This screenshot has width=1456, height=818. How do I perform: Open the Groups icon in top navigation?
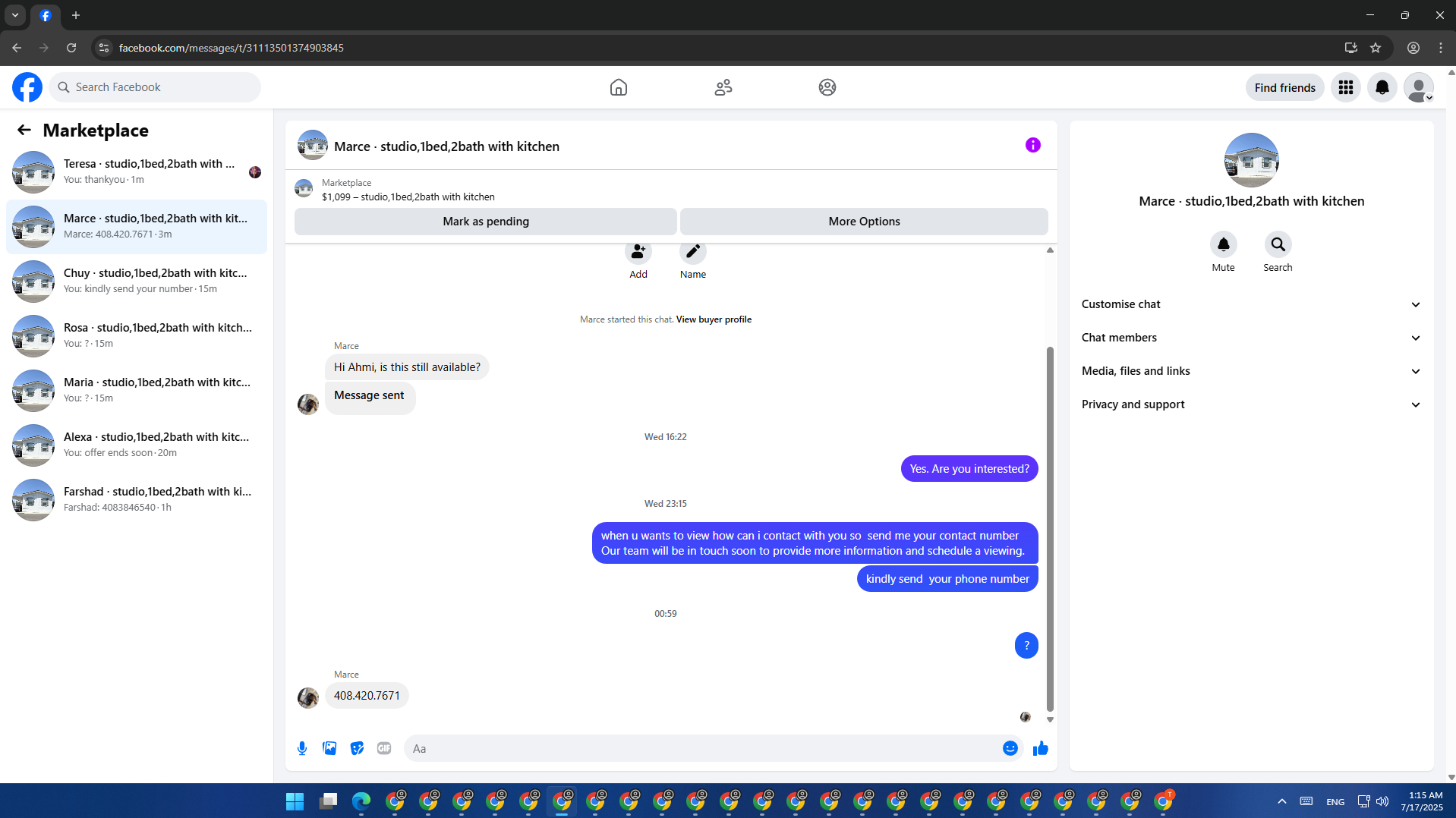pyautogui.click(x=827, y=87)
